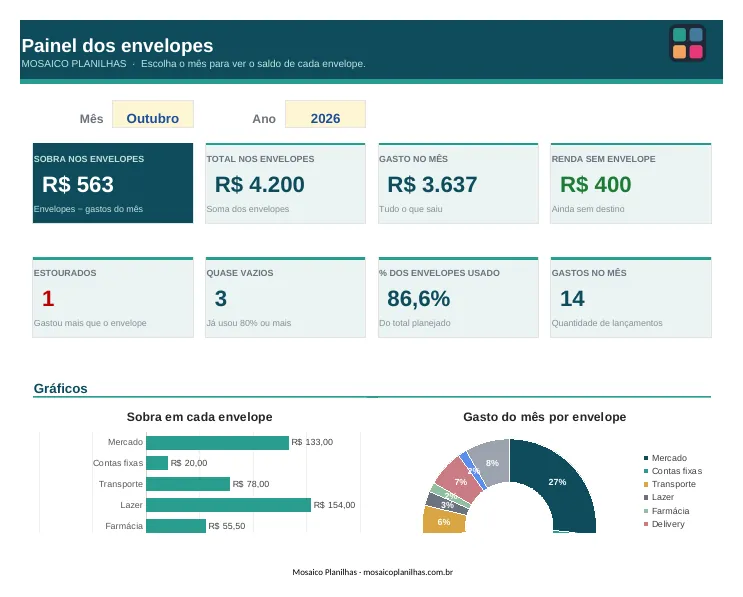Click the R$ 78,00 bar label

[x=251, y=484]
